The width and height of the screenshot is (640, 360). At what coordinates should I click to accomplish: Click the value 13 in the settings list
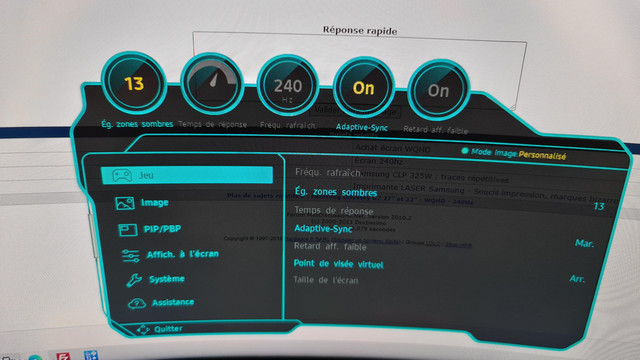599,207
